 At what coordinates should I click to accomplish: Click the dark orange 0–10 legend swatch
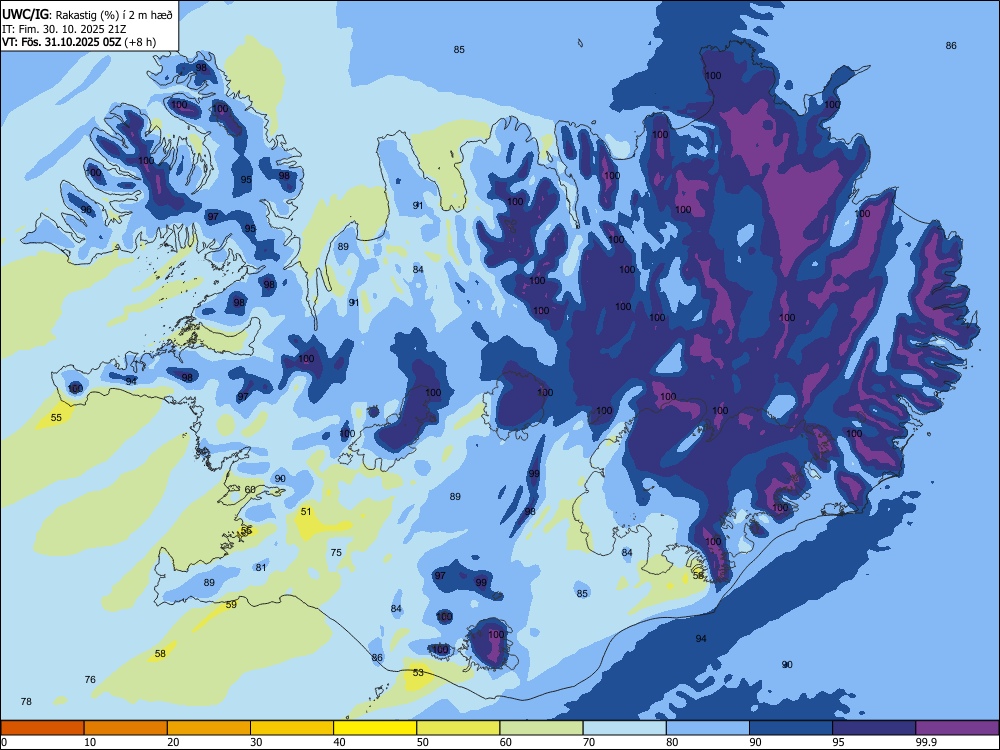click(x=42, y=728)
